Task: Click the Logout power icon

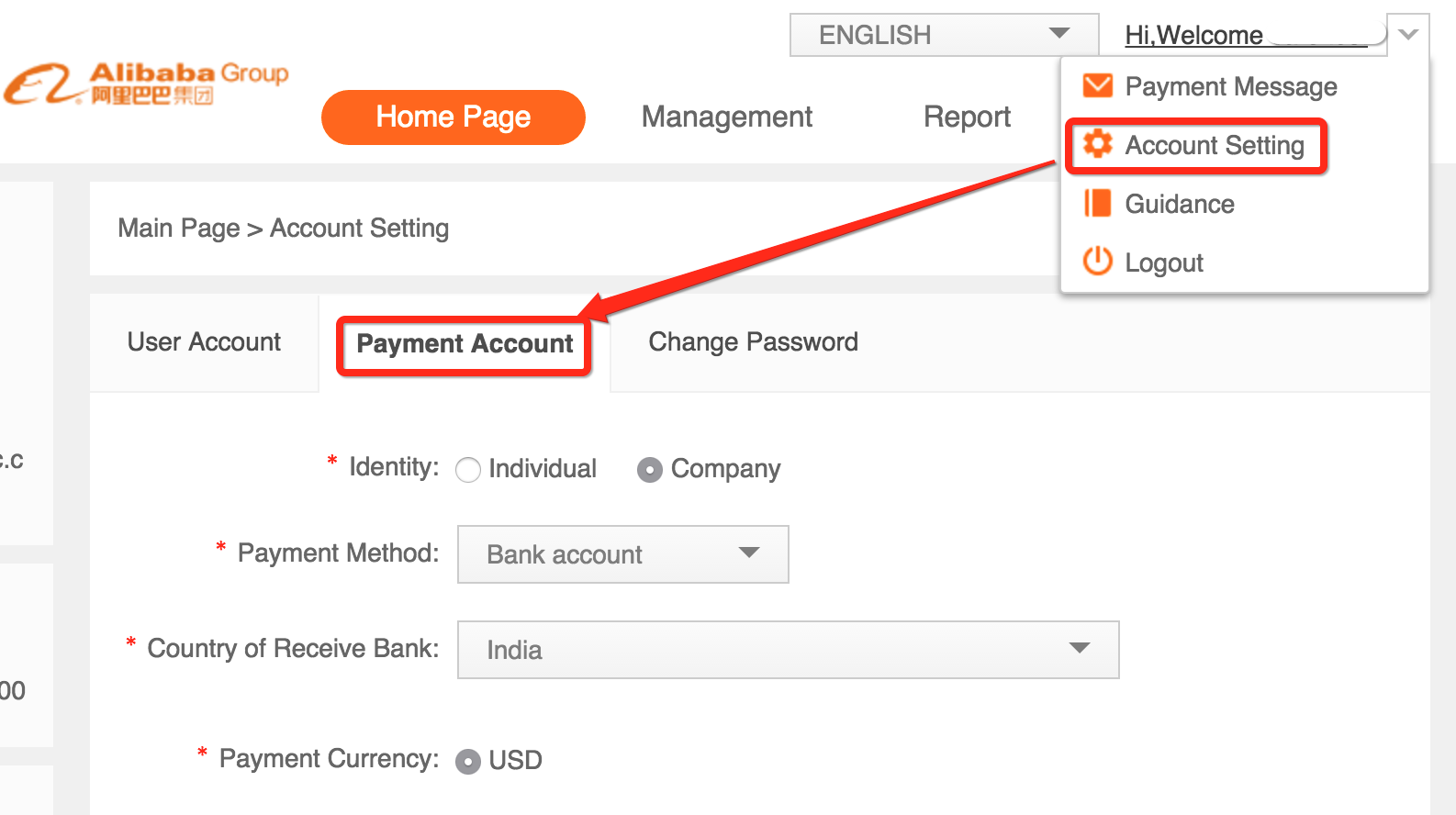Action: pos(1097,262)
